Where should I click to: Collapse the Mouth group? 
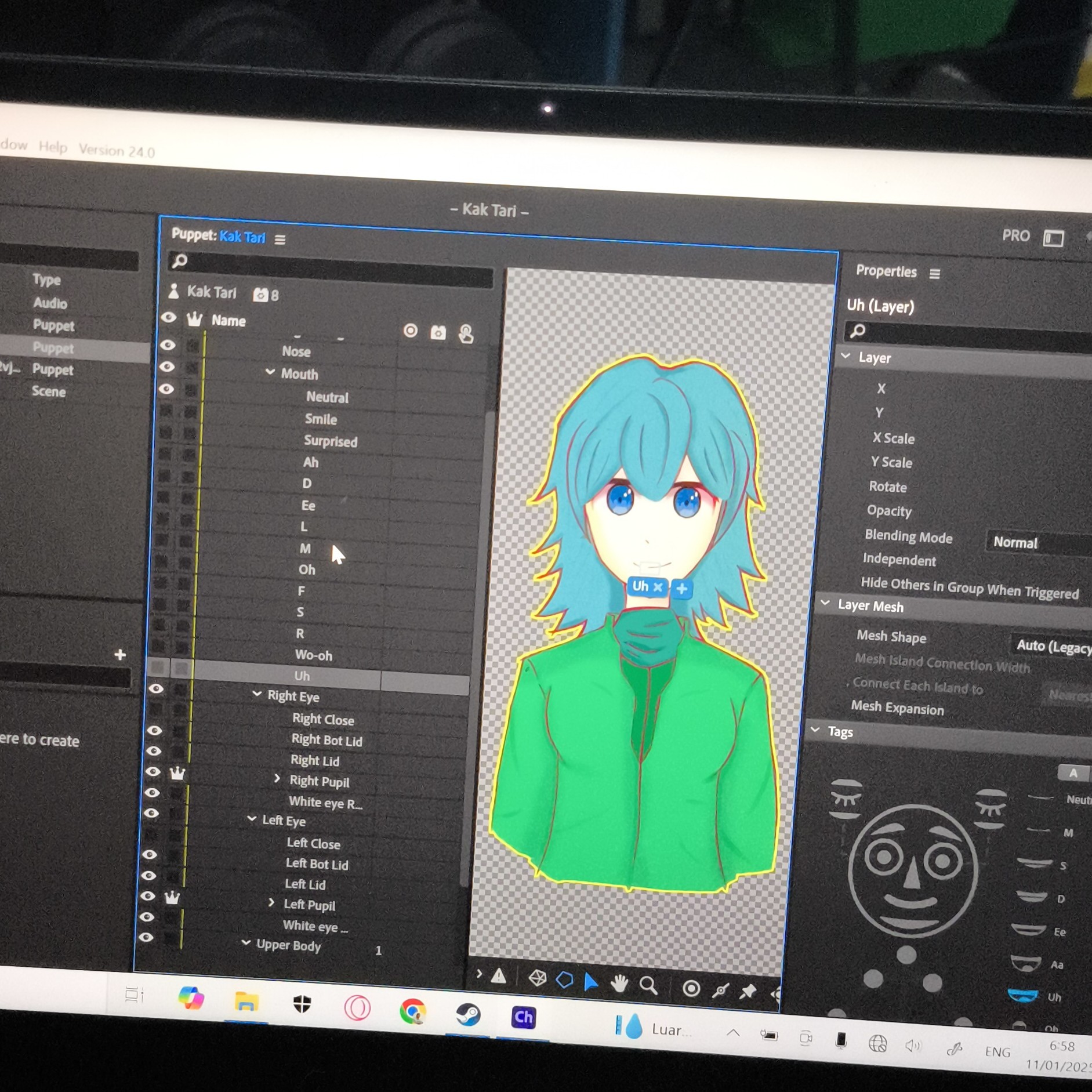(270, 372)
